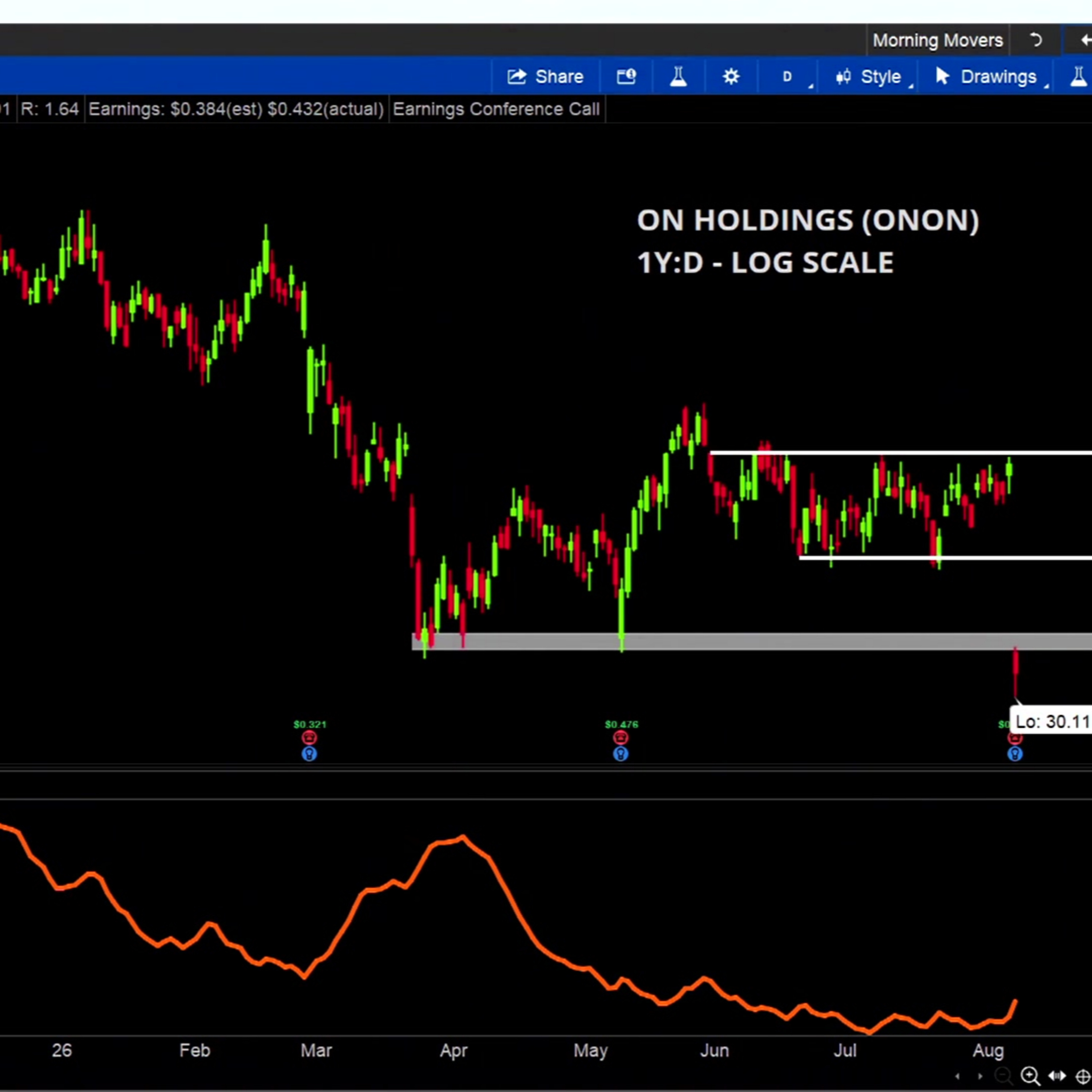Click the Earnings Conference Call label

(496, 109)
